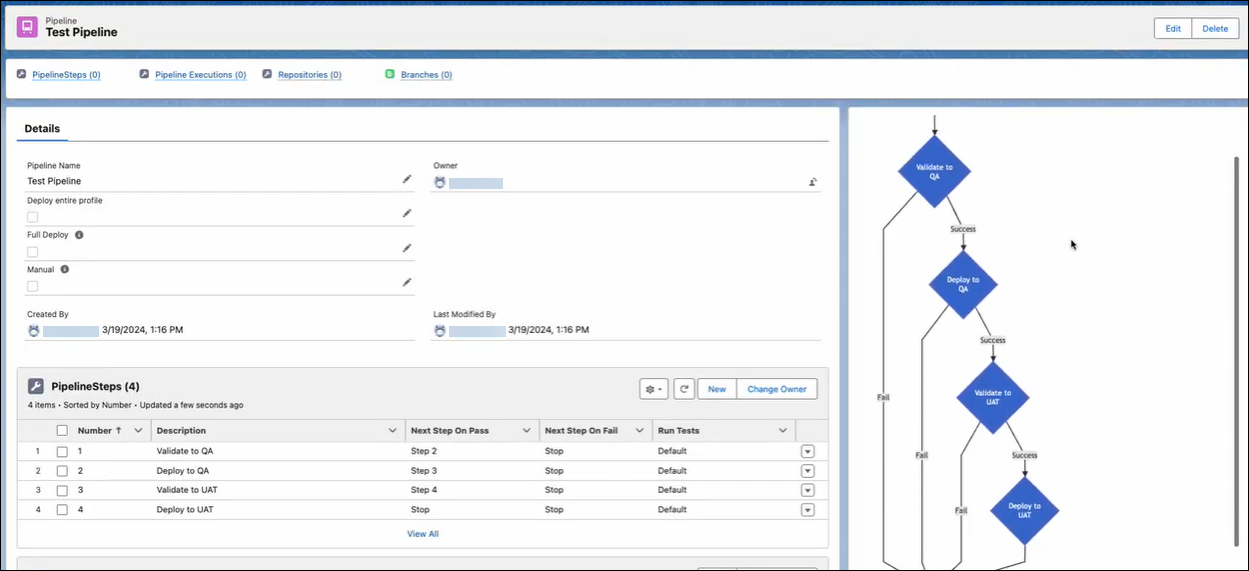Select the Validate to QA diagram node
This screenshot has height=571, width=1249.
[934, 171]
